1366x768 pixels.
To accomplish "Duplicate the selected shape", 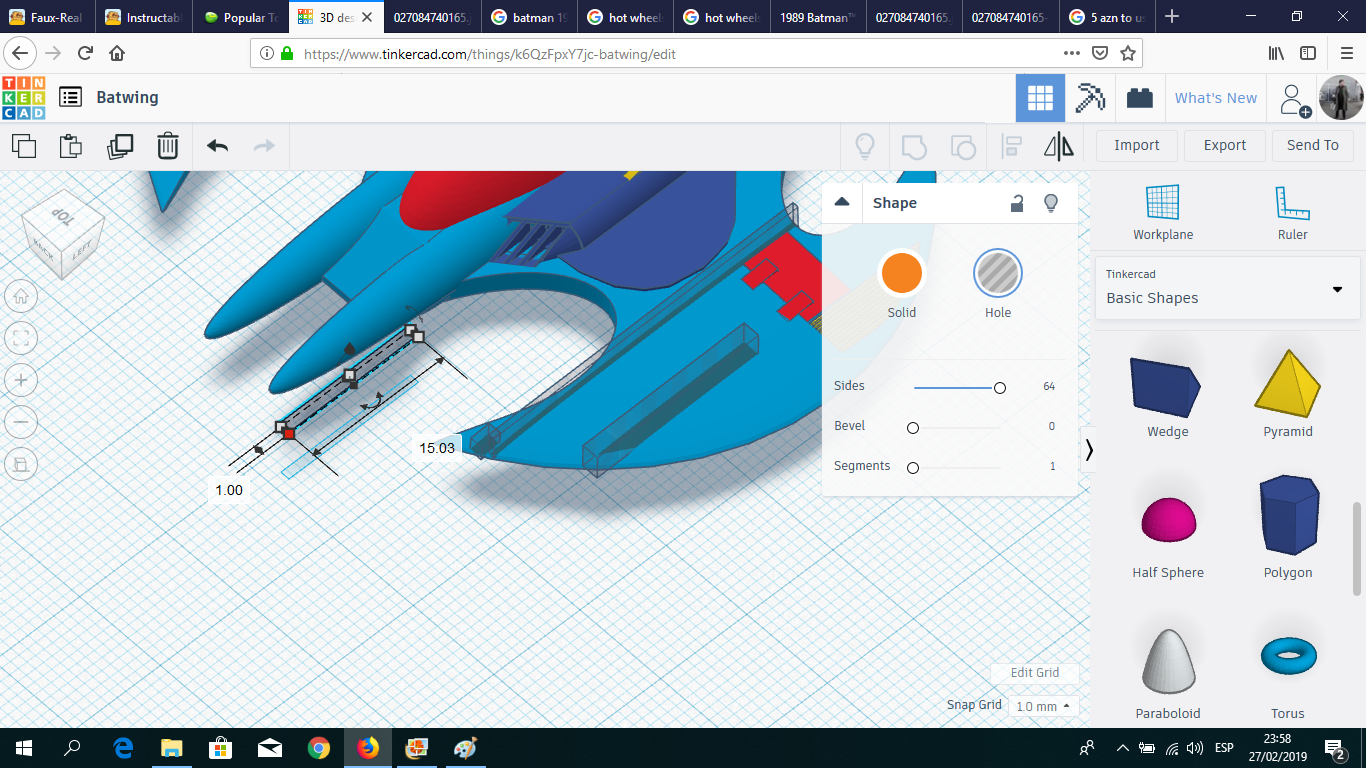I will (x=120, y=146).
